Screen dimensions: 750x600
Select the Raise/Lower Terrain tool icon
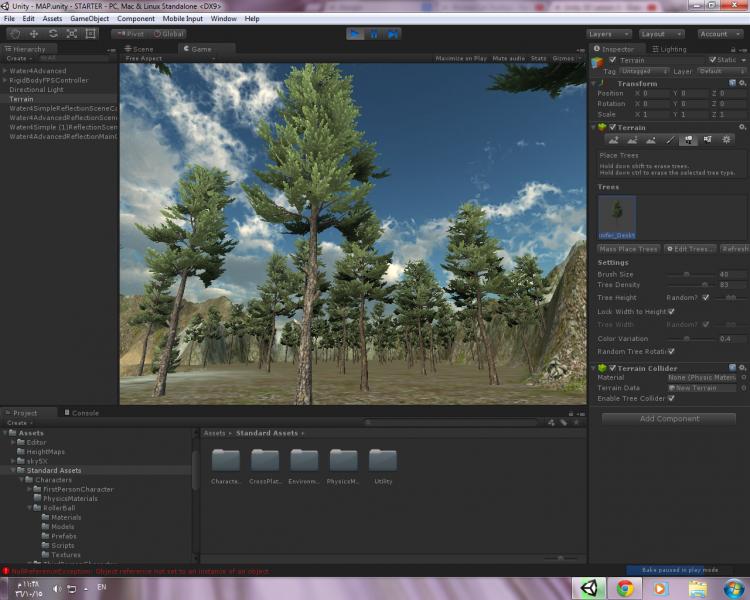click(613, 140)
